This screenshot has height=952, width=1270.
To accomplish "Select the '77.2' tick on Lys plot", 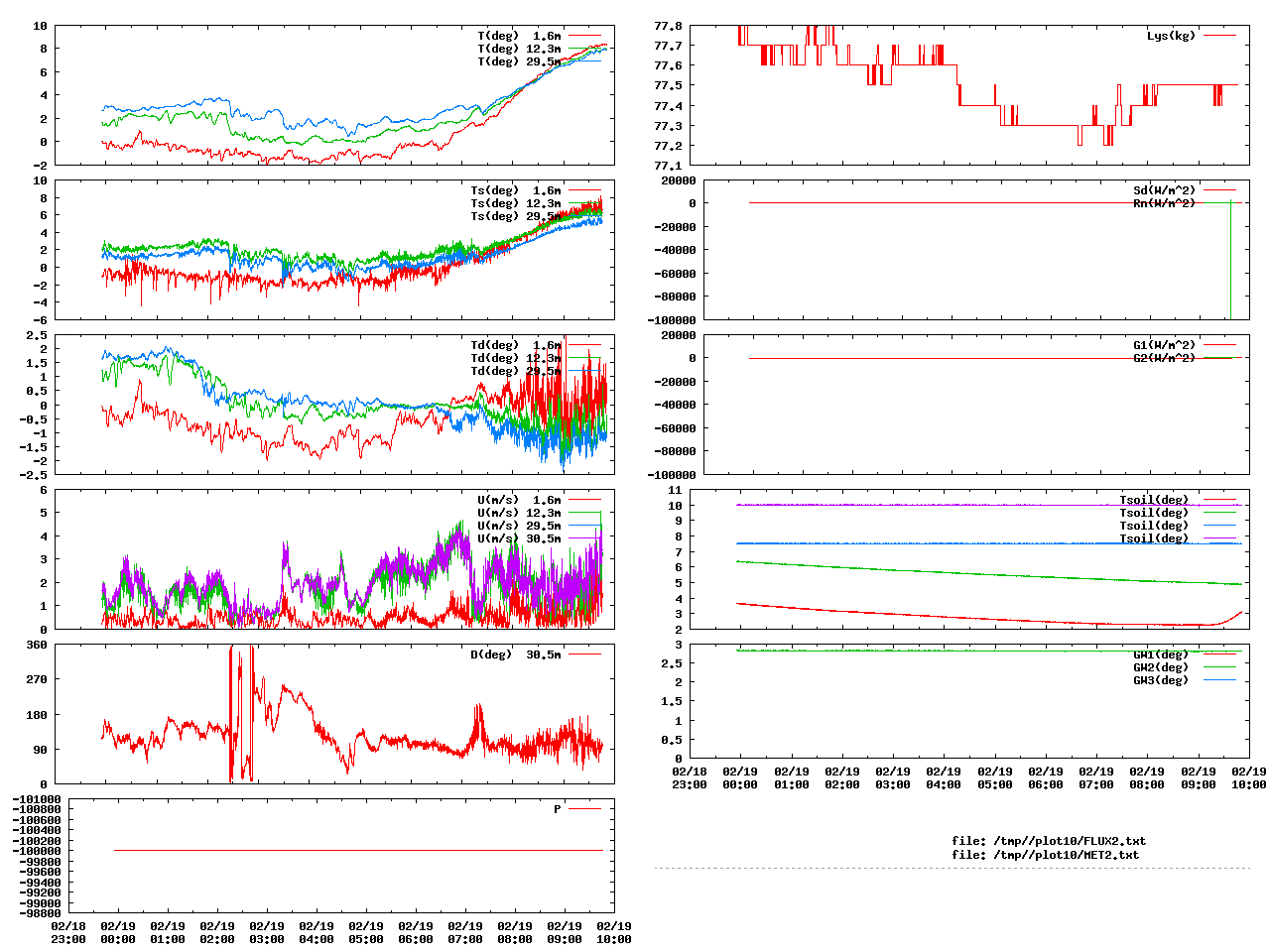I will pos(668,146).
